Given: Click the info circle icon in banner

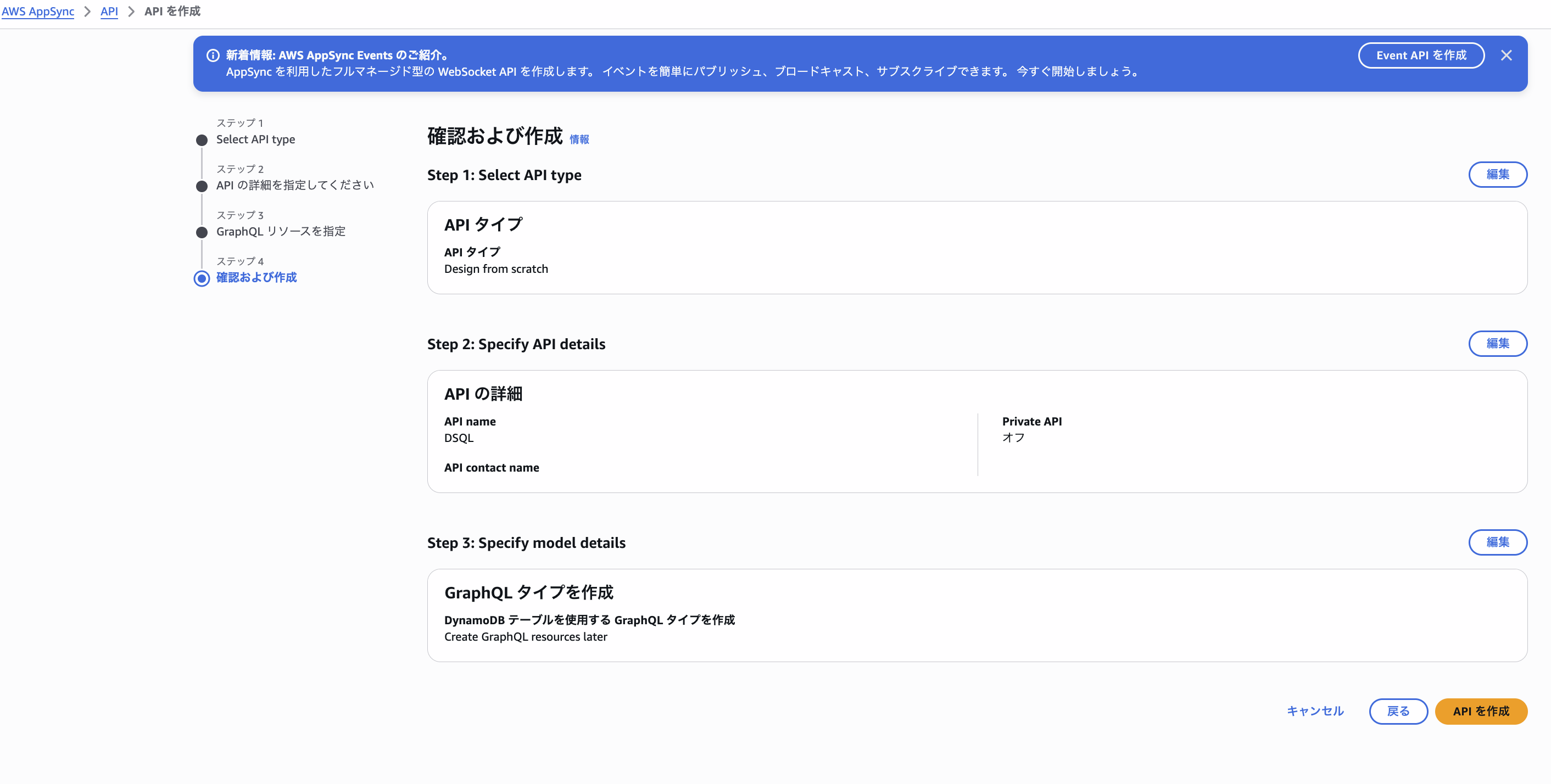Looking at the screenshot, I should [x=213, y=55].
